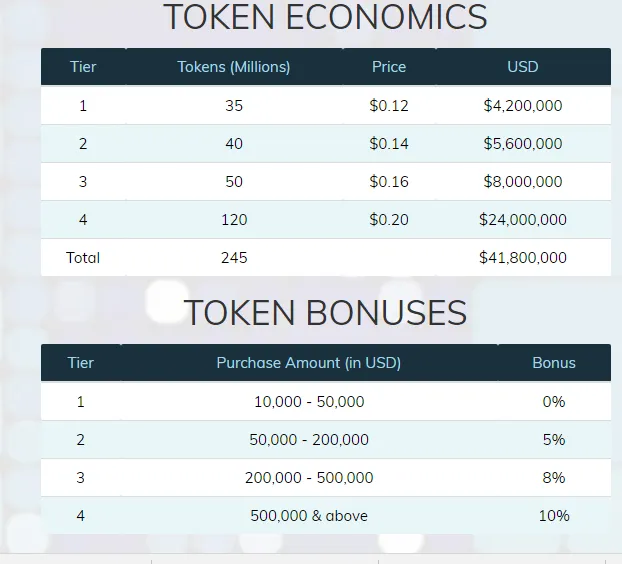Screen dimensions: 622x564
Task: Click the Tokens (Millions) column header
Action: pyautogui.click(x=234, y=67)
